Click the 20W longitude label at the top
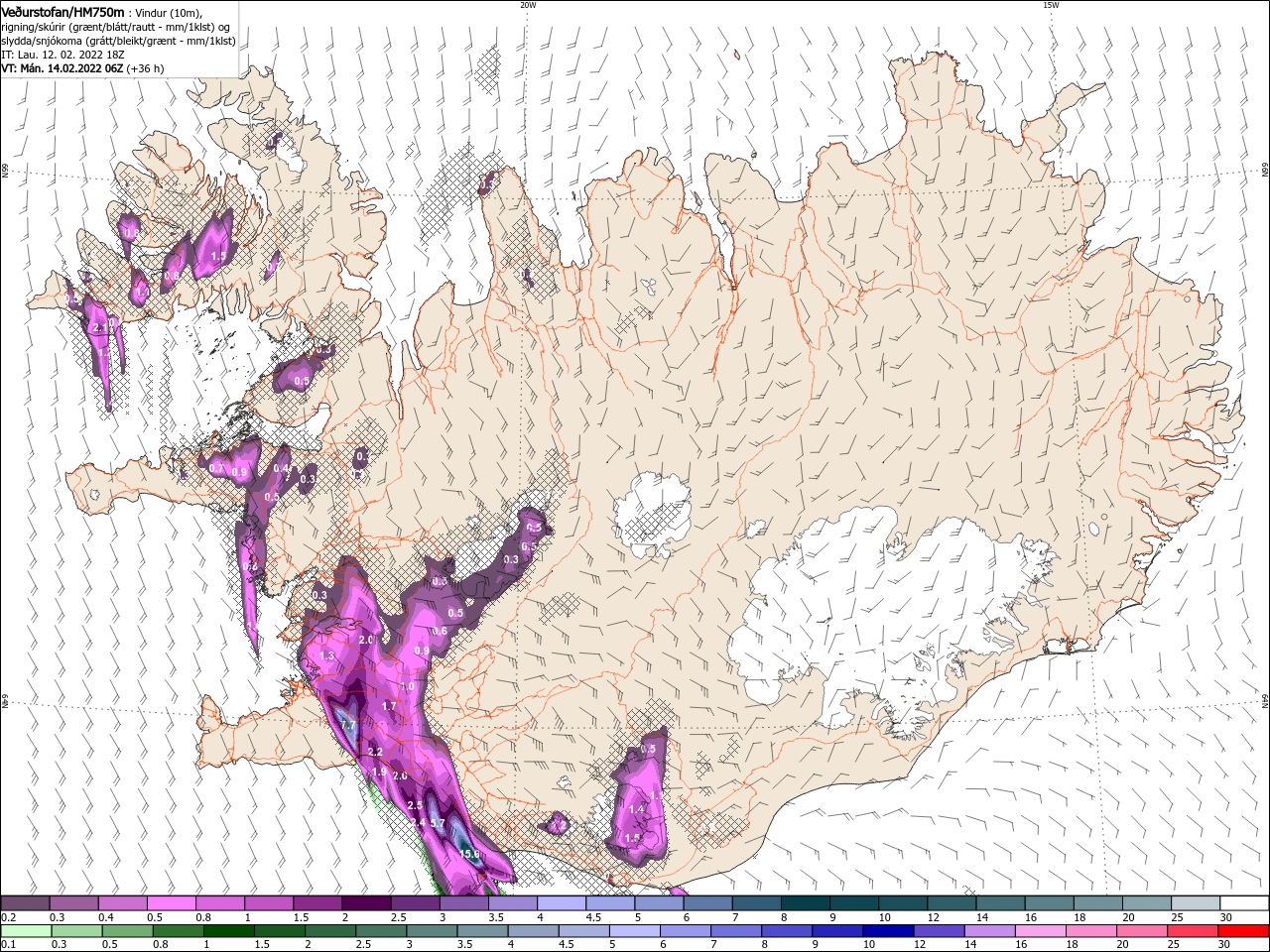Screen dimensions: 1270x952 (x=528, y=5)
